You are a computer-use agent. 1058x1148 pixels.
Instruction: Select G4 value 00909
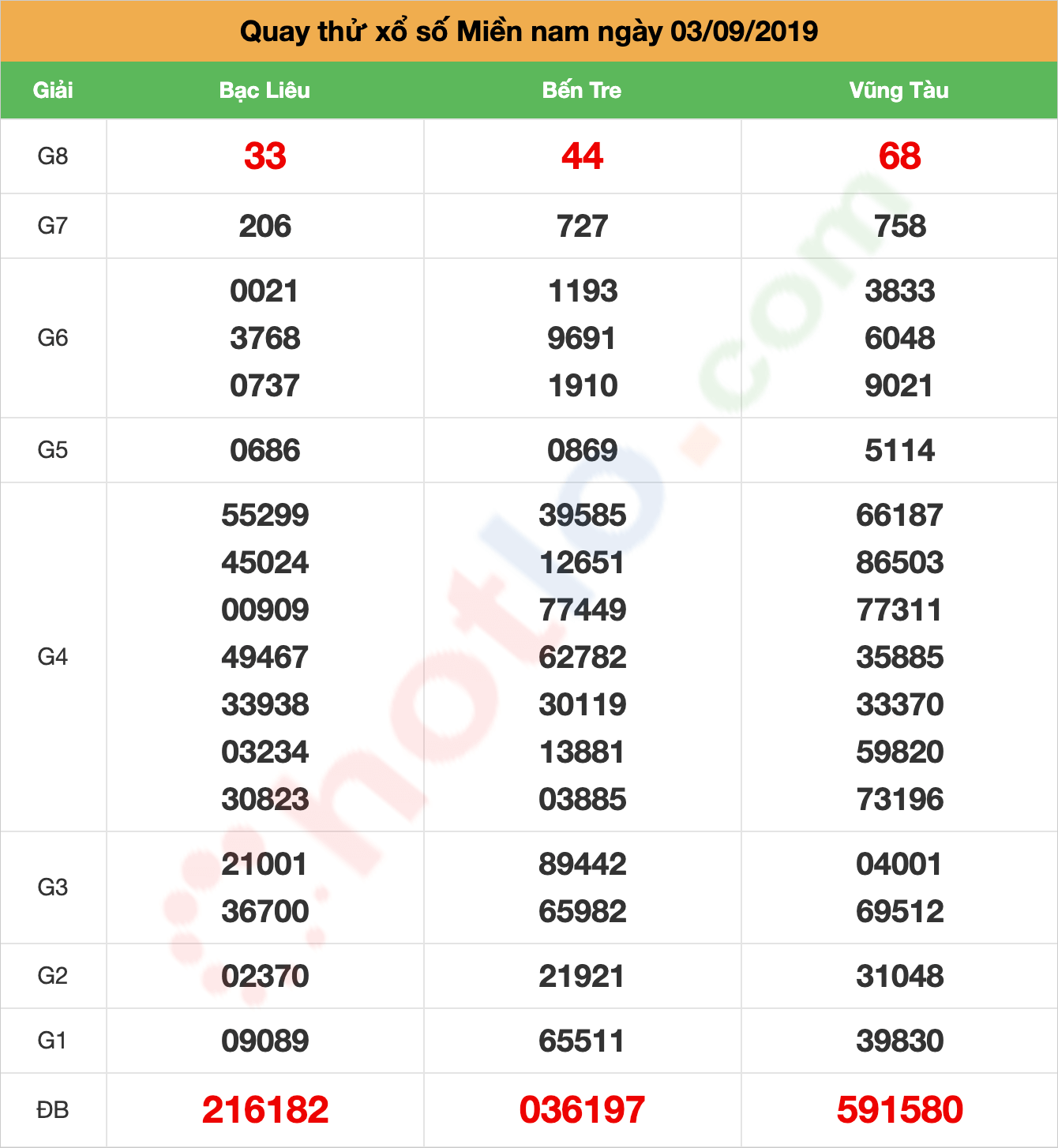point(265,610)
